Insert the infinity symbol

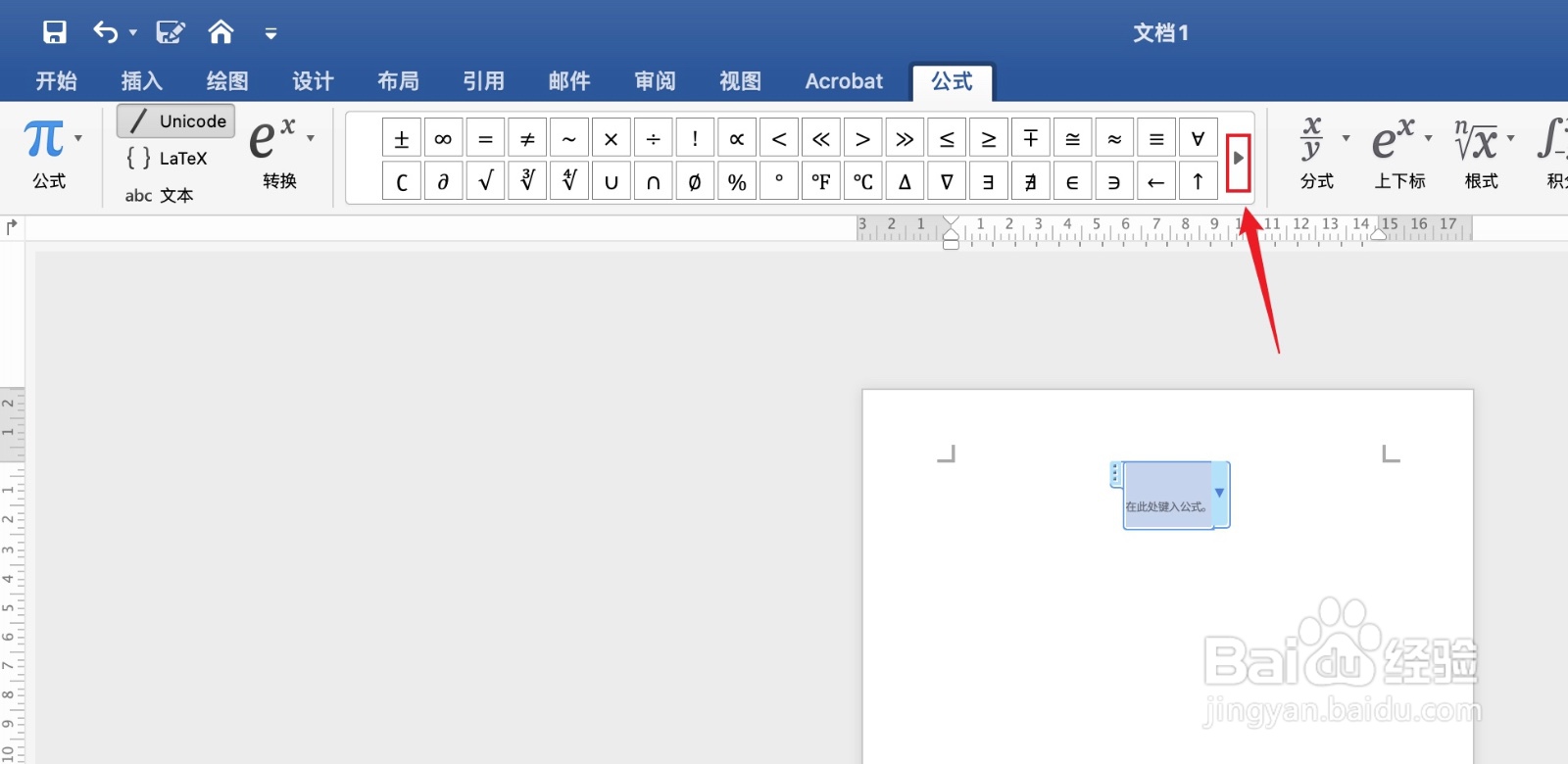click(443, 138)
